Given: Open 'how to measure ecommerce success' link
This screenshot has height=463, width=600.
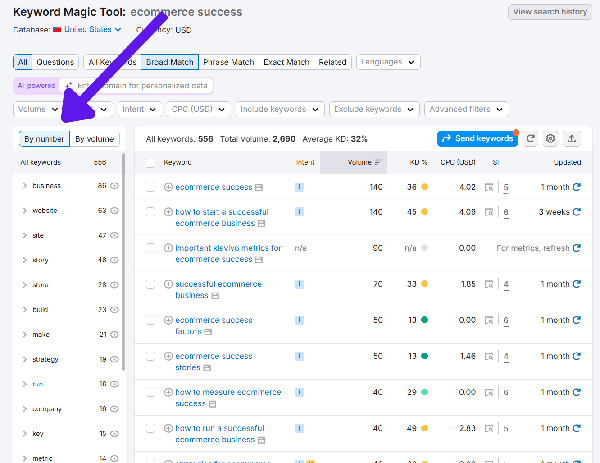Looking at the screenshot, I should pyautogui.click(x=228, y=398).
